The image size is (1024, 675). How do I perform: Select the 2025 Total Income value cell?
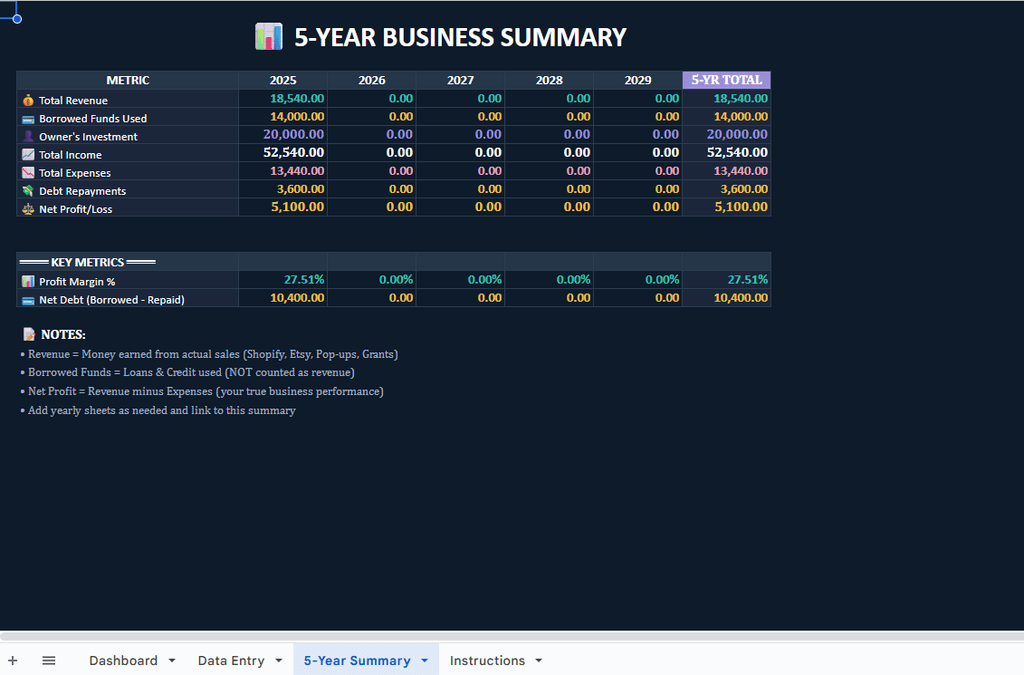coord(282,153)
